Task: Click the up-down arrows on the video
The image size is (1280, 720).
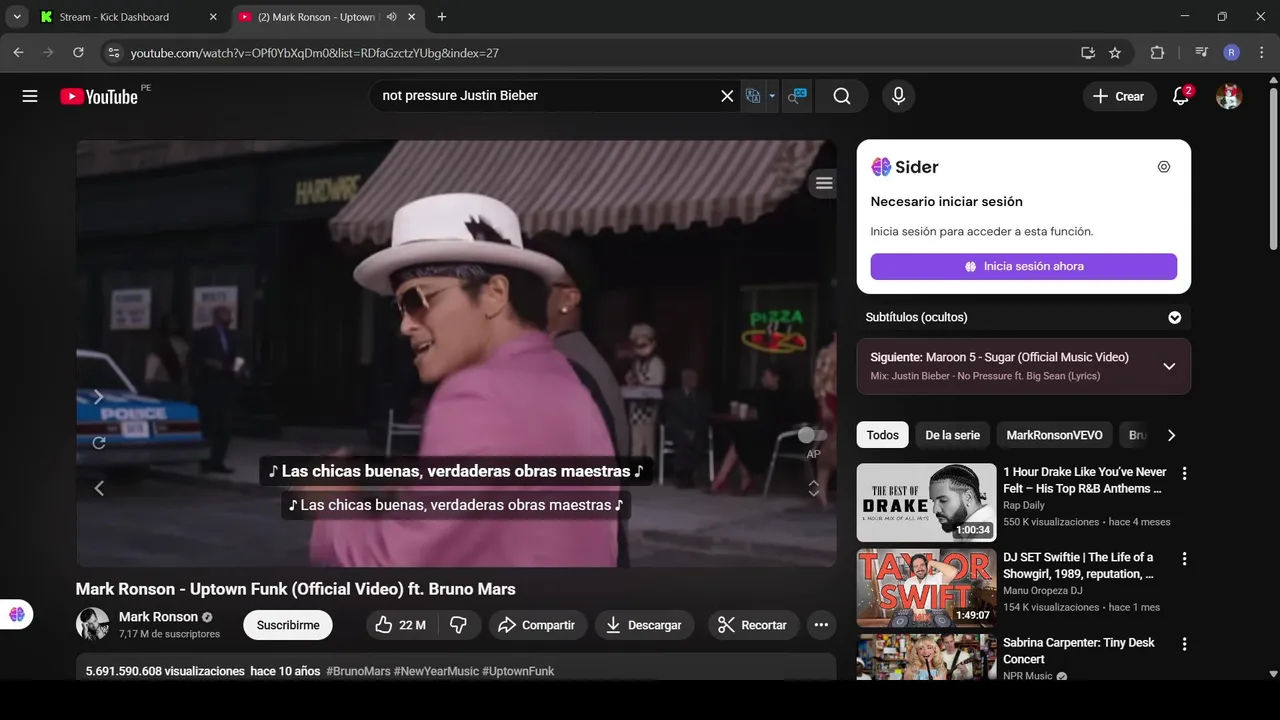Action: [x=814, y=488]
